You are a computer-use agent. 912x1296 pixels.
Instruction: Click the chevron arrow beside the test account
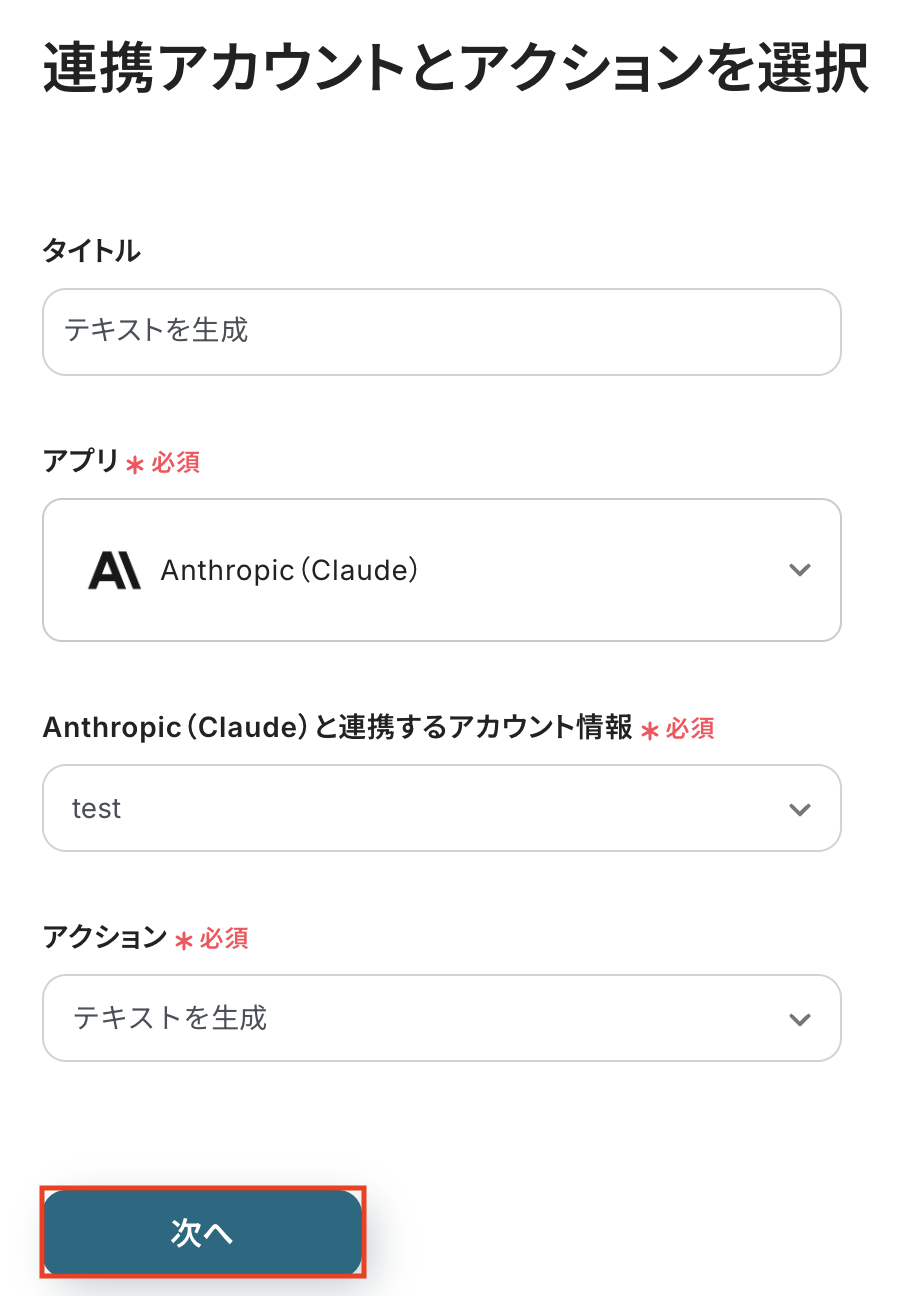coord(799,809)
